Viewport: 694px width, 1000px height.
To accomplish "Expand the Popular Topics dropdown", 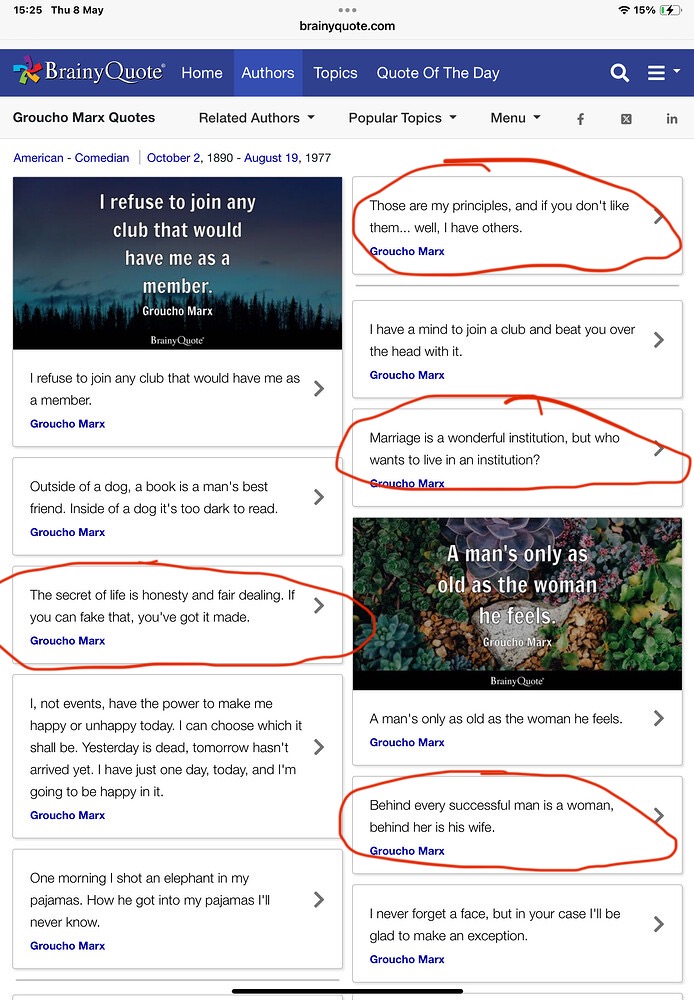I will (402, 118).
